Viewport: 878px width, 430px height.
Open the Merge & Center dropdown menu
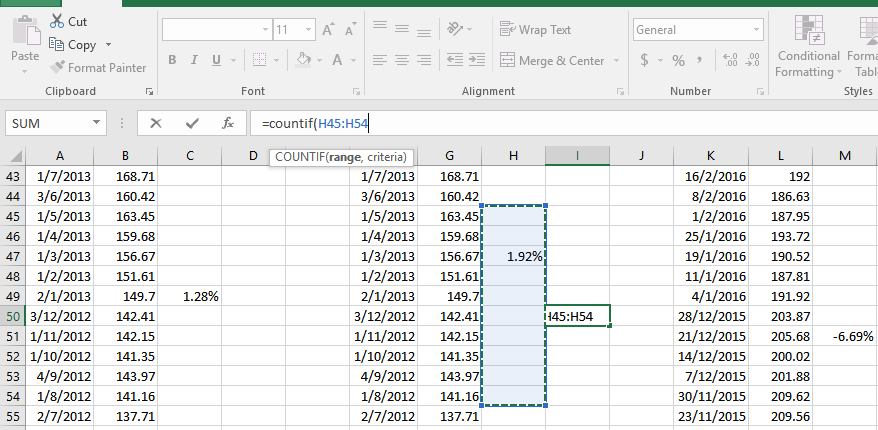(614, 61)
